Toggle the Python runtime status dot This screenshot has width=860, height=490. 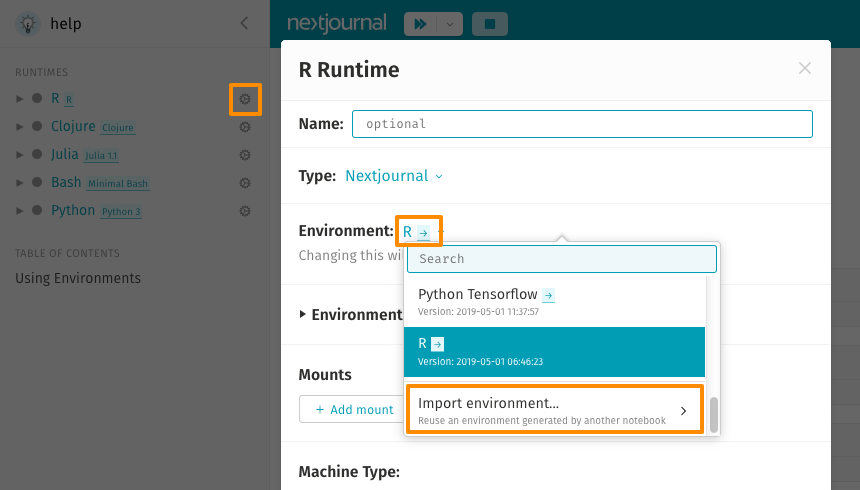point(37,210)
